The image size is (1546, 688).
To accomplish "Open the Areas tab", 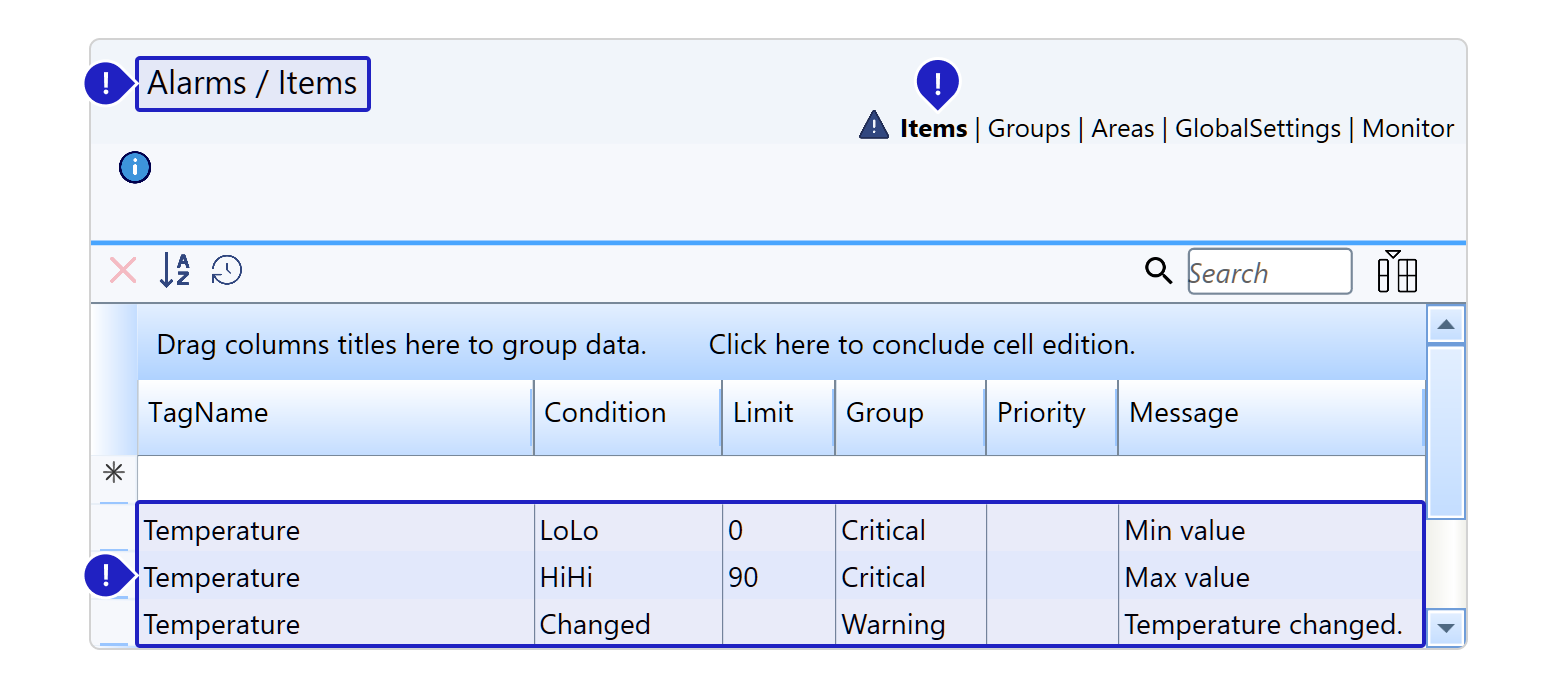I will 1122,129.
